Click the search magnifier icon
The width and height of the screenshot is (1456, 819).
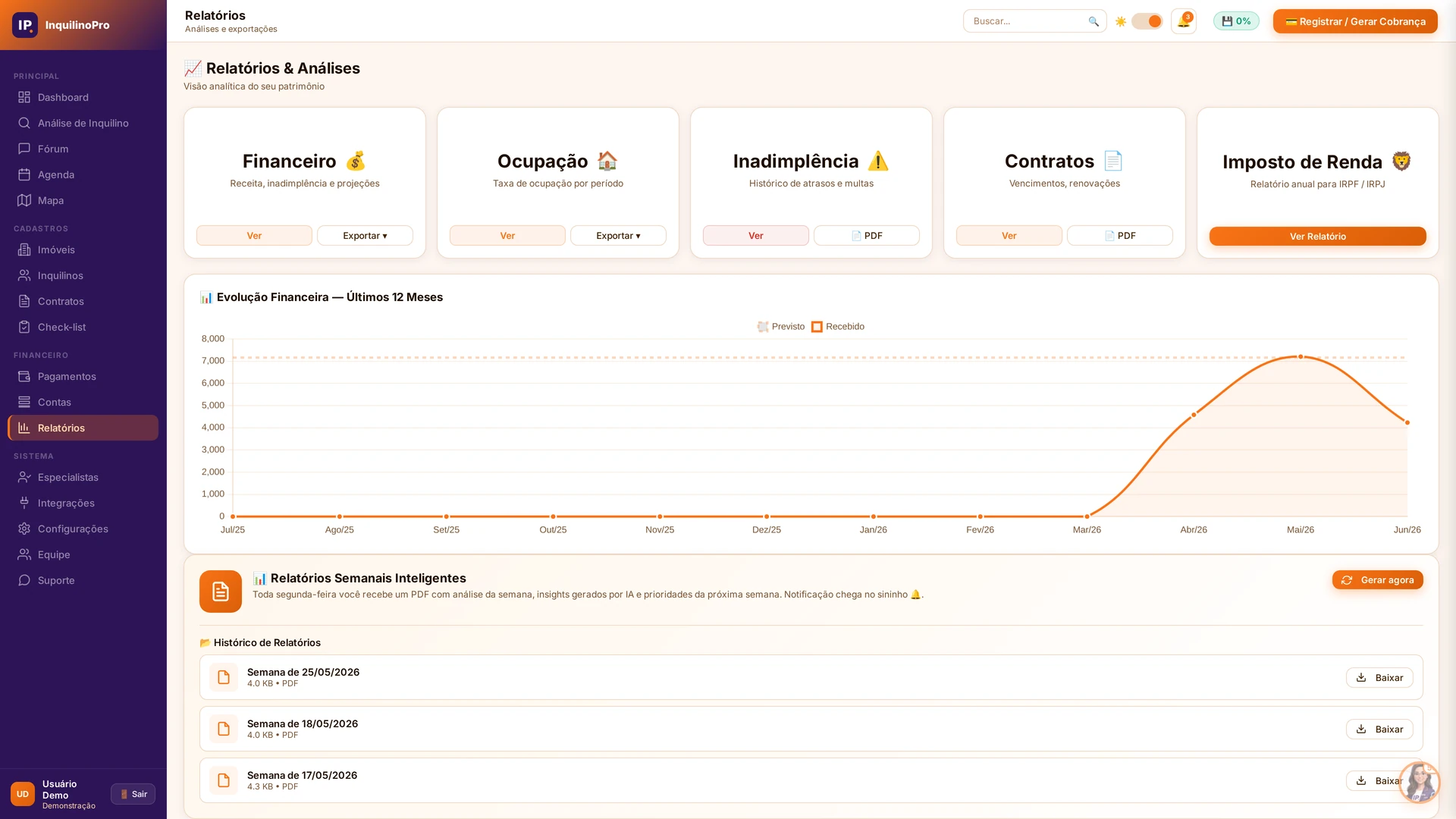(1094, 21)
